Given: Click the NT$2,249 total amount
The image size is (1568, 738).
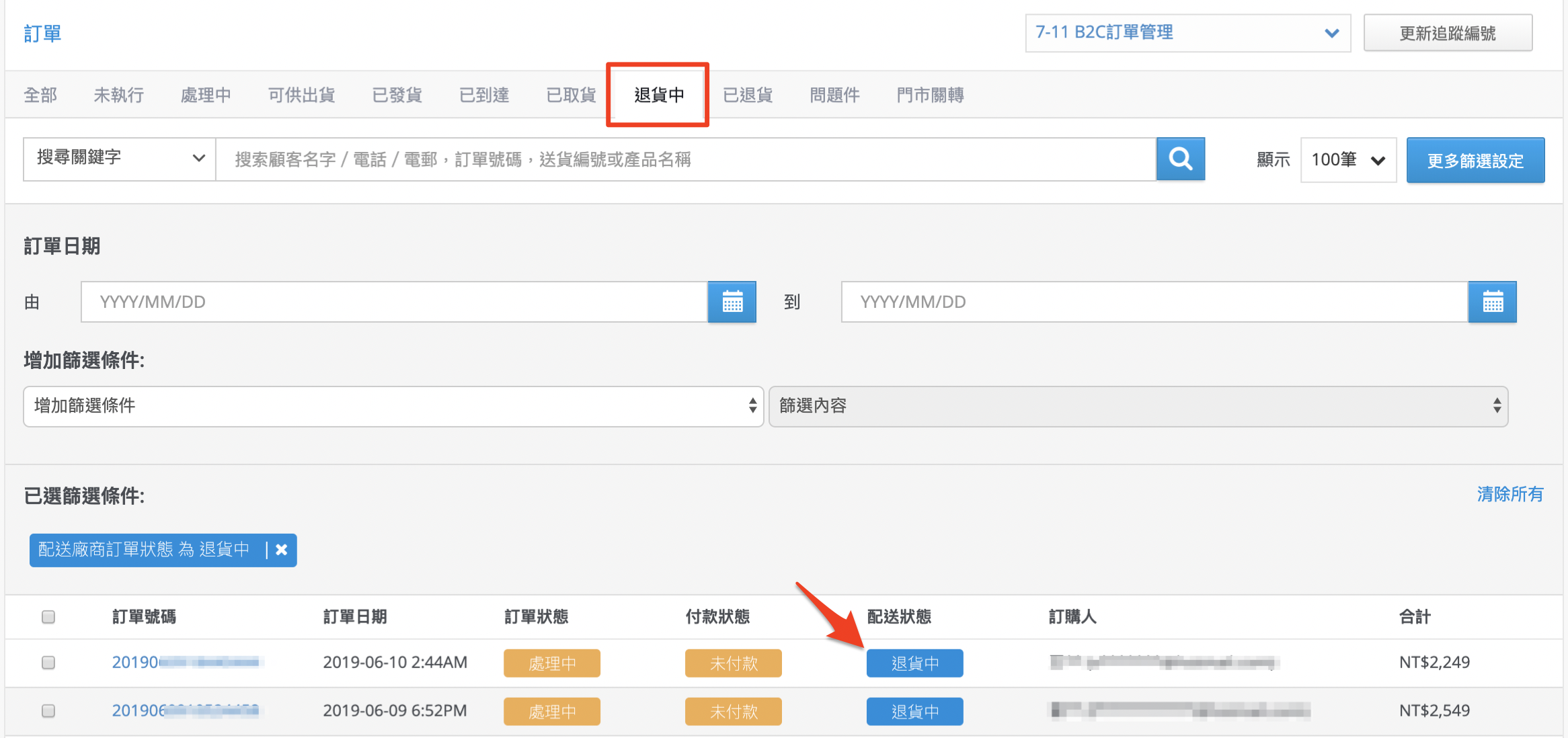Looking at the screenshot, I should [1434, 662].
